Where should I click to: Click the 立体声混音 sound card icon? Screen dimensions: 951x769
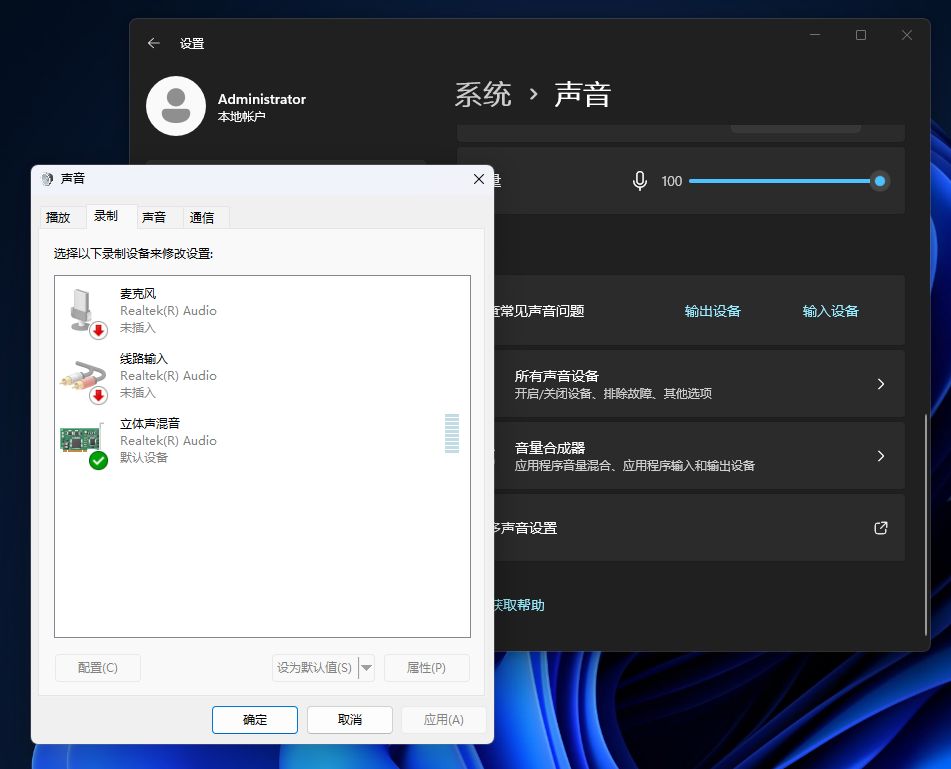click(84, 445)
